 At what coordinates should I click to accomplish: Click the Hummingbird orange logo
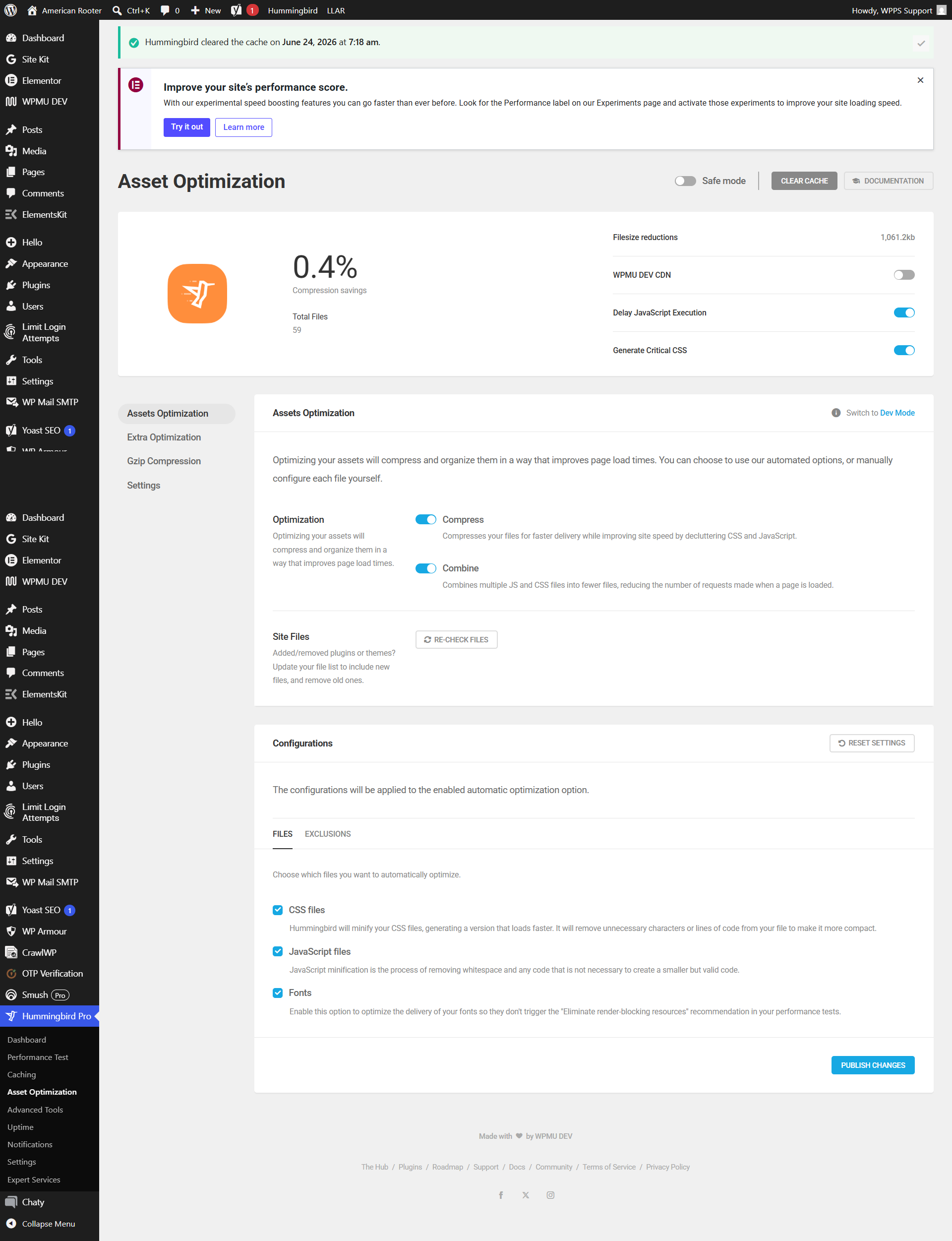(x=197, y=294)
